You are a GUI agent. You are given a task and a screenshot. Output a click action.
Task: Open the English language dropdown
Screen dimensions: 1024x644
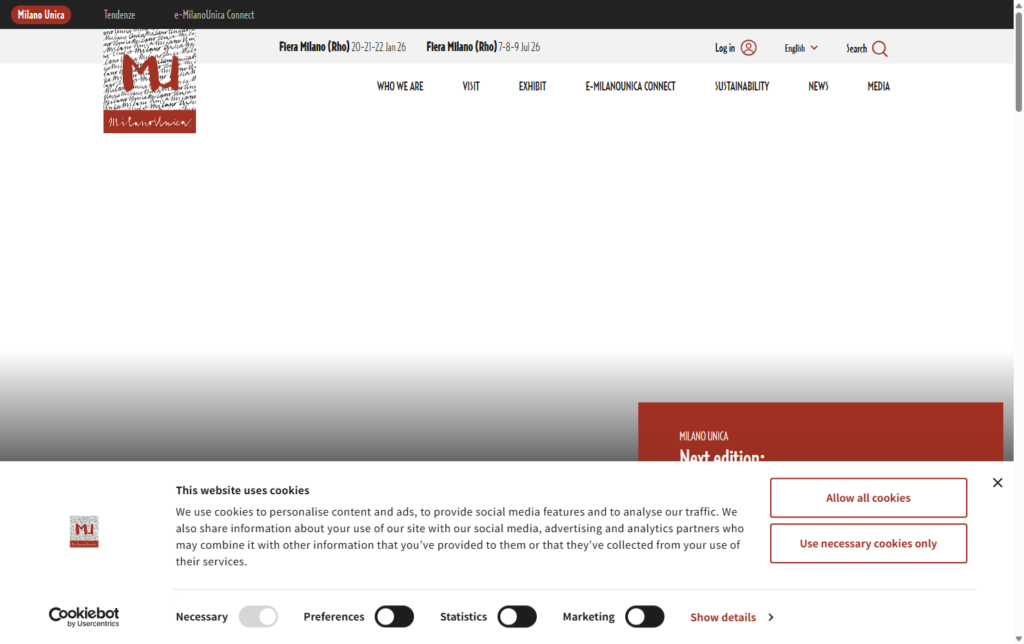(x=800, y=47)
